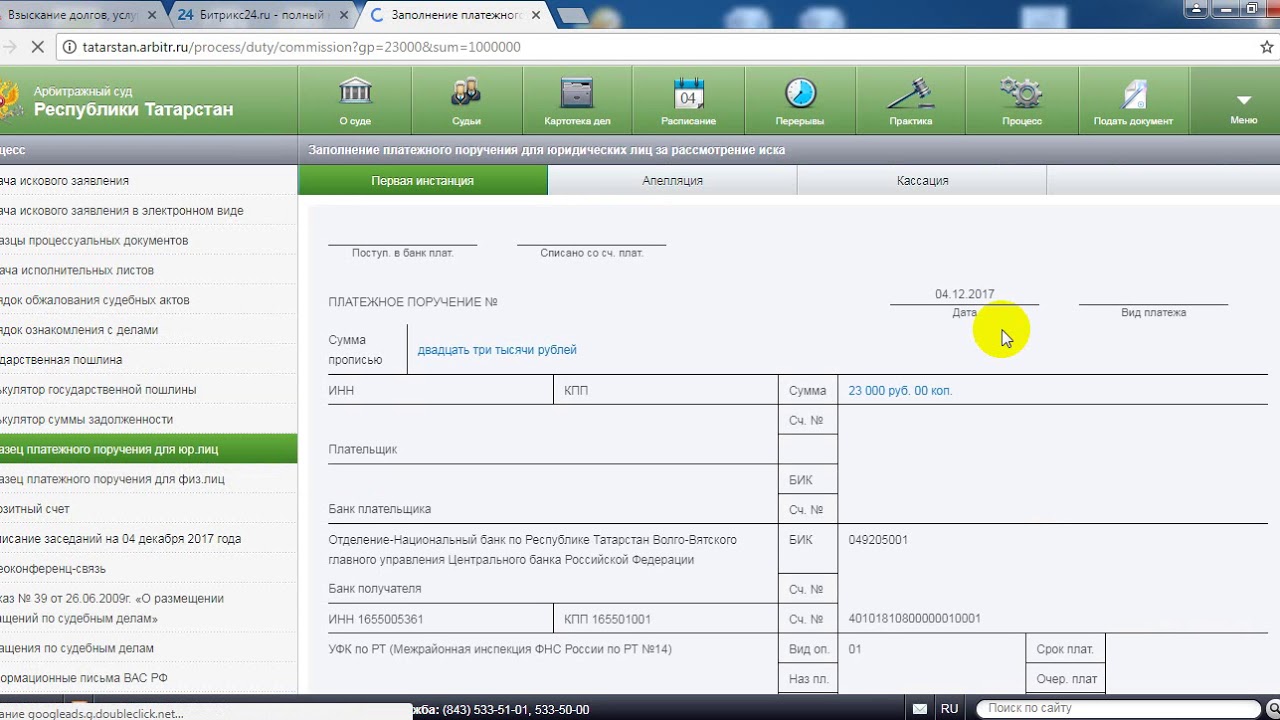Select 'платежного поручения для юр.лиц' sidebar item
Screen dimensions: 1280x720
click(148, 449)
